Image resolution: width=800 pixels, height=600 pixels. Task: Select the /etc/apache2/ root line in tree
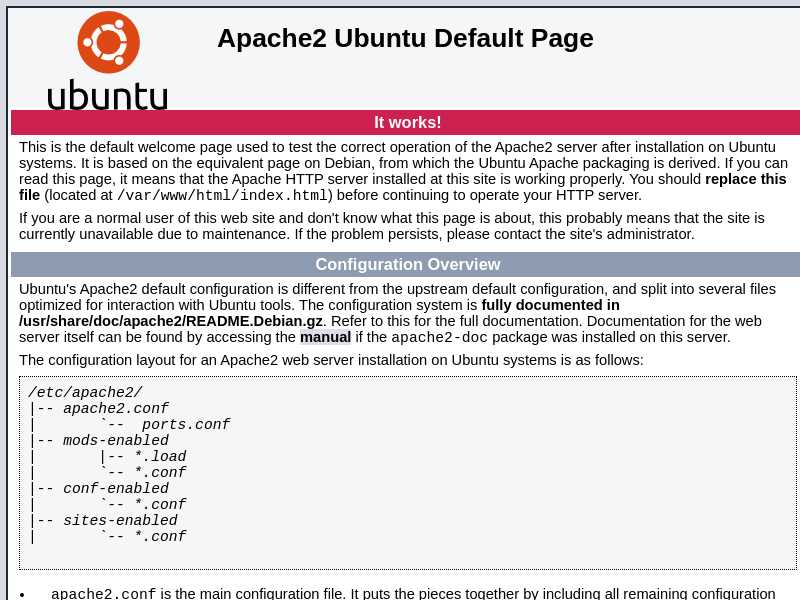pos(85,393)
